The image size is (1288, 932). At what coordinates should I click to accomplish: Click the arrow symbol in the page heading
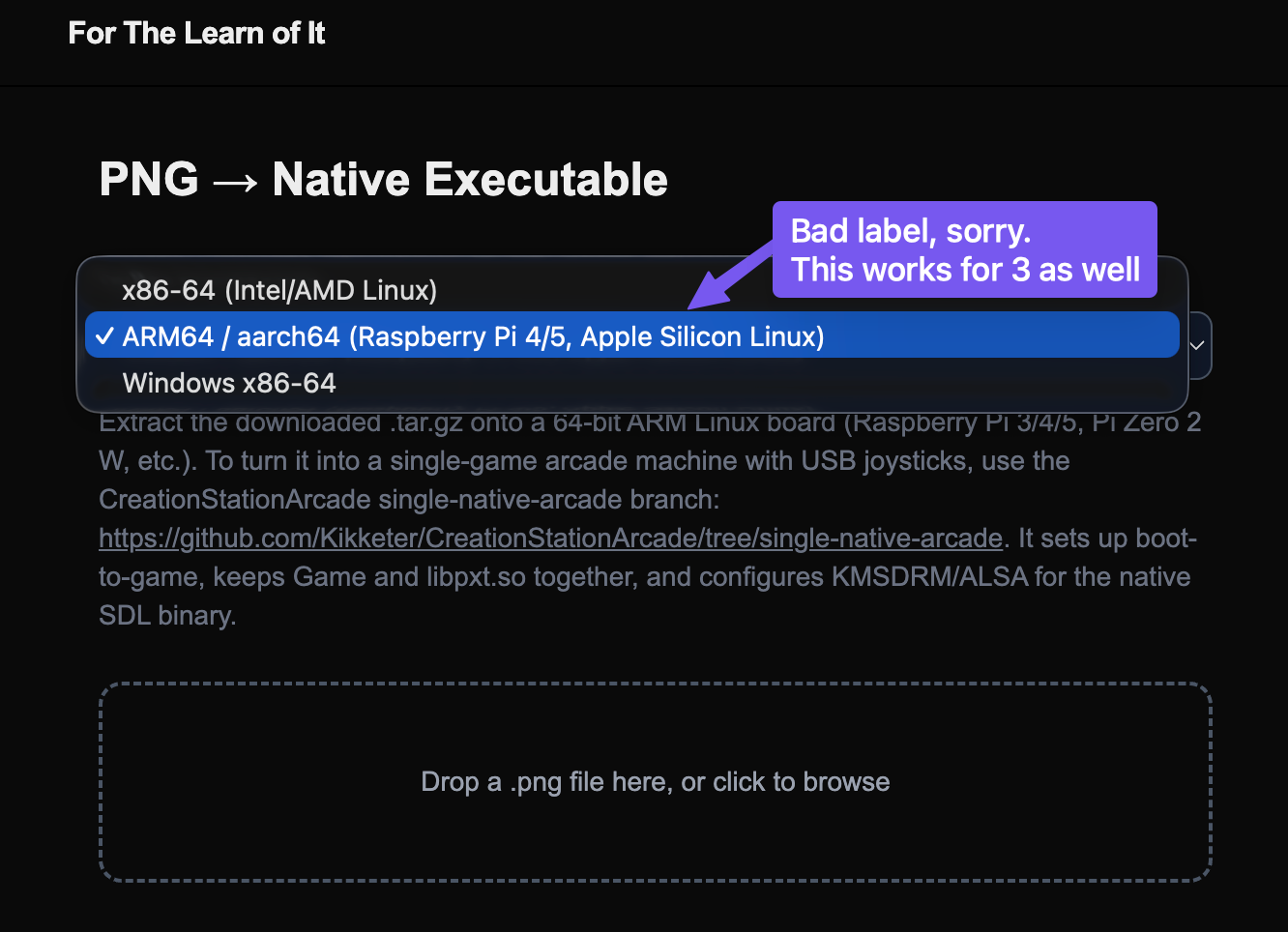(x=235, y=181)
